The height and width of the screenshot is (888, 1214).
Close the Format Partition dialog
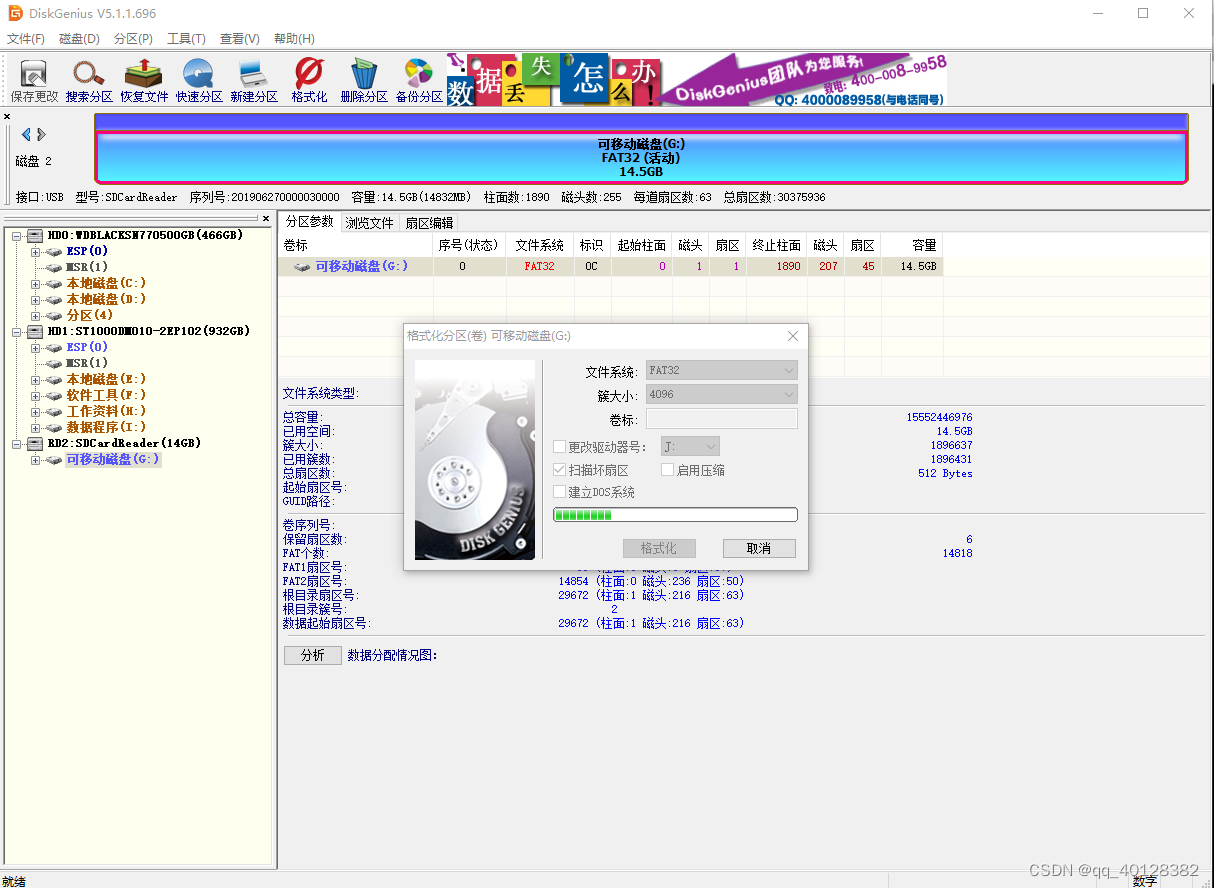click(793, 336)
